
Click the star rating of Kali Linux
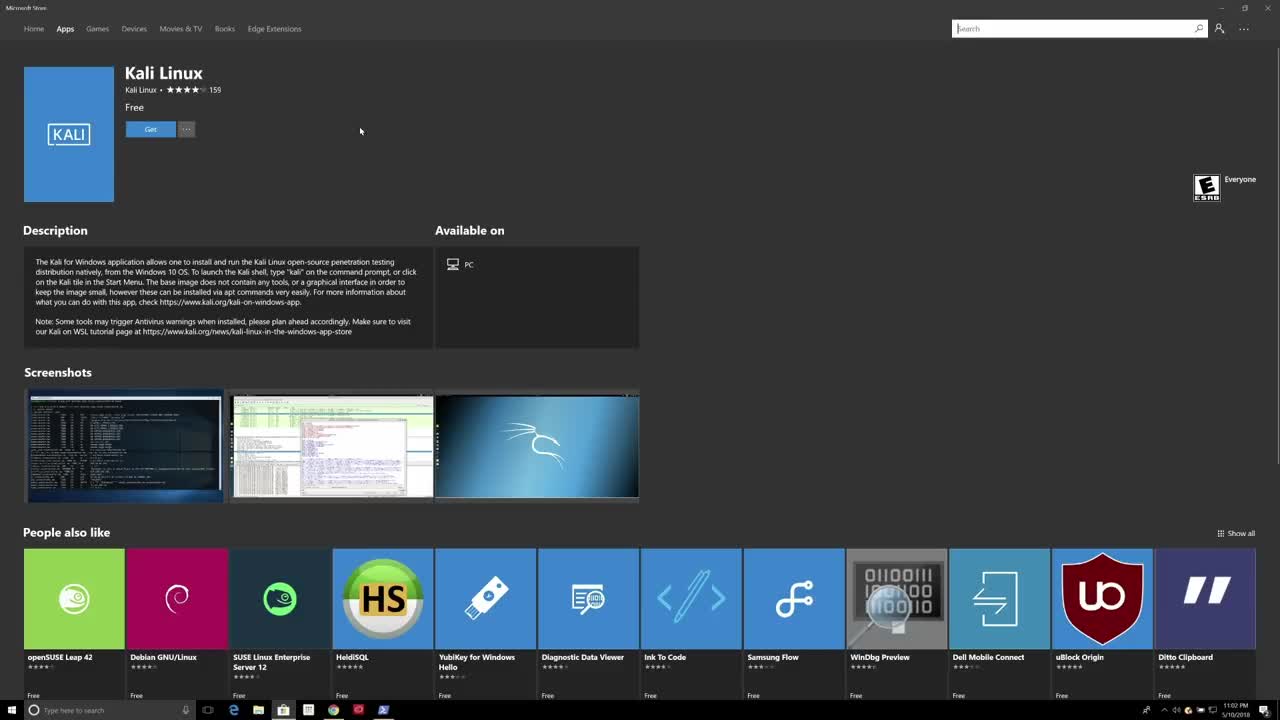186,90
